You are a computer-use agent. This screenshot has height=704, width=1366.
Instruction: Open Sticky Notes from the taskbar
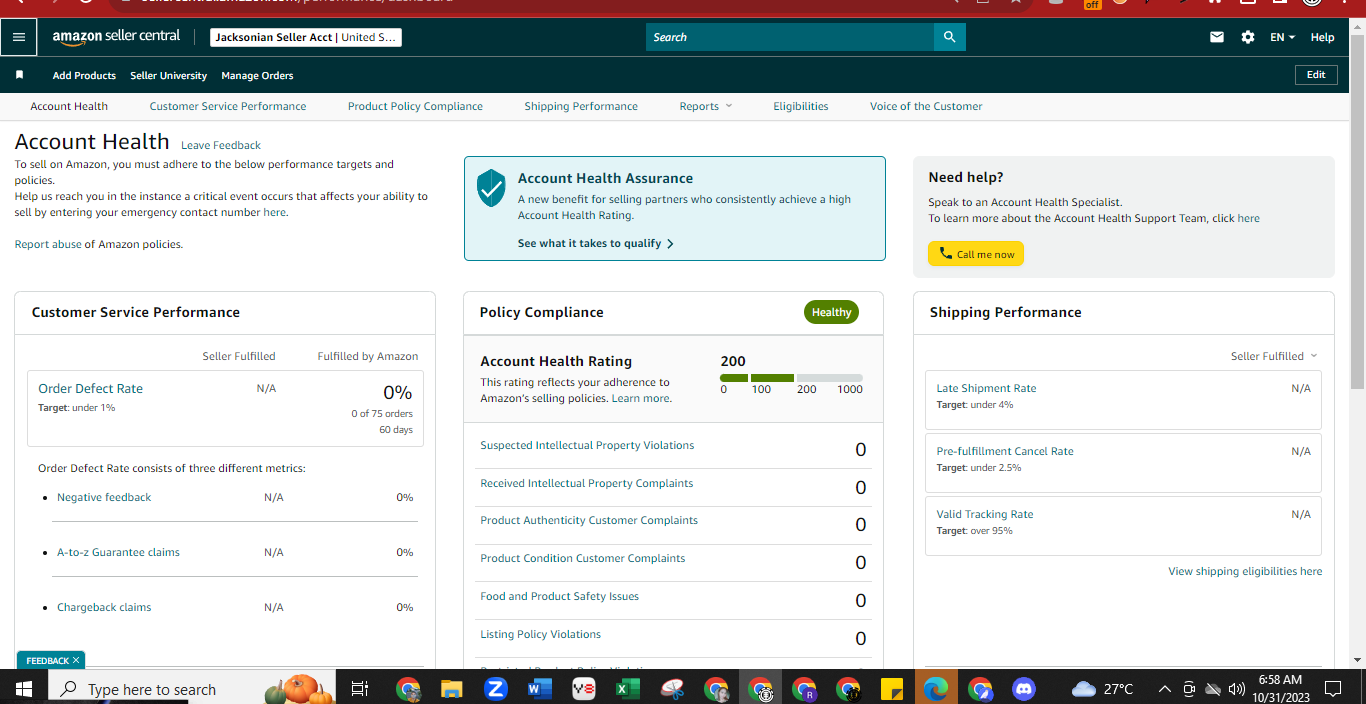point(892,689)
